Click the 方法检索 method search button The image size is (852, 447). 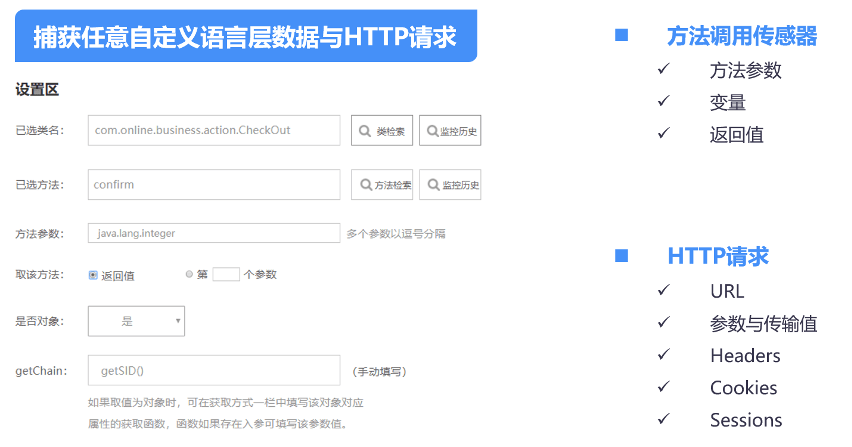381,185
